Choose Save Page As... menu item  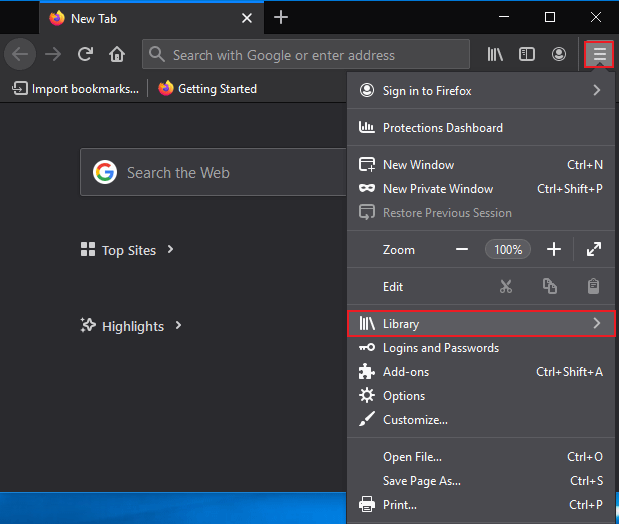[481, 481]
